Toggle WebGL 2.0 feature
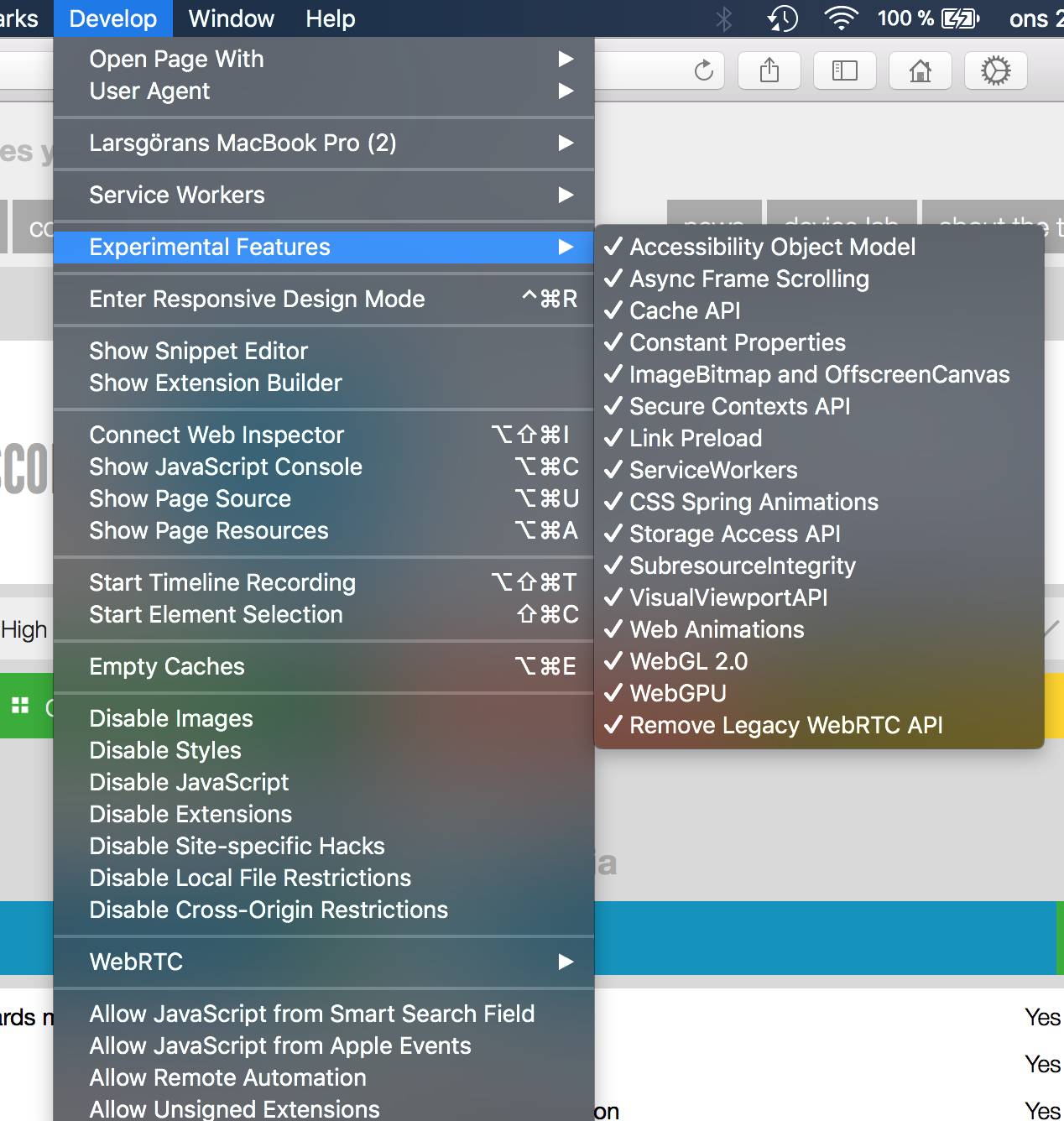Image resolution: width=1064 pixels, height=1121 pixels. coord(819,661)
